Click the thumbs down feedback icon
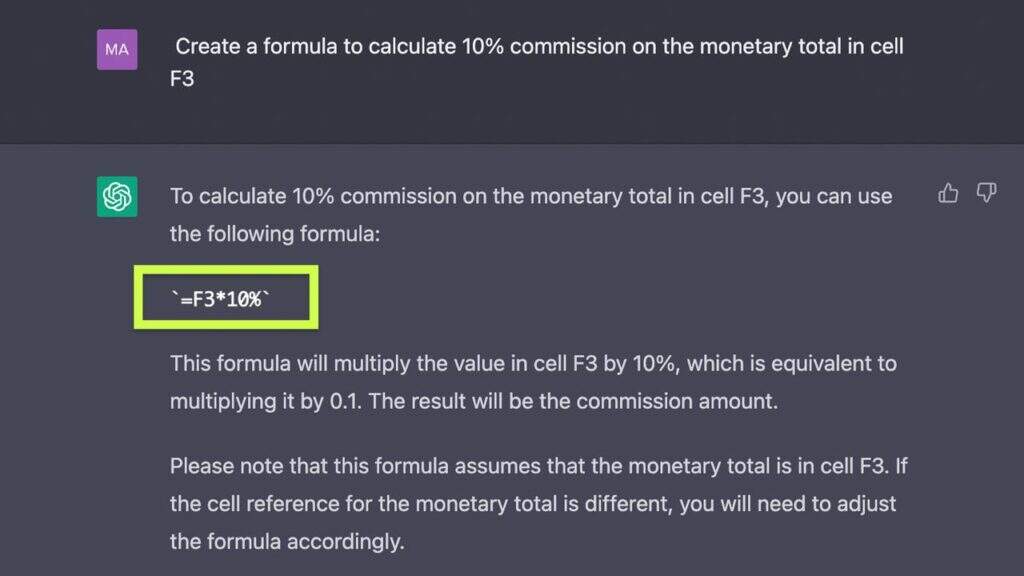This screenshot has width=1024, height=576. [986, 193]
